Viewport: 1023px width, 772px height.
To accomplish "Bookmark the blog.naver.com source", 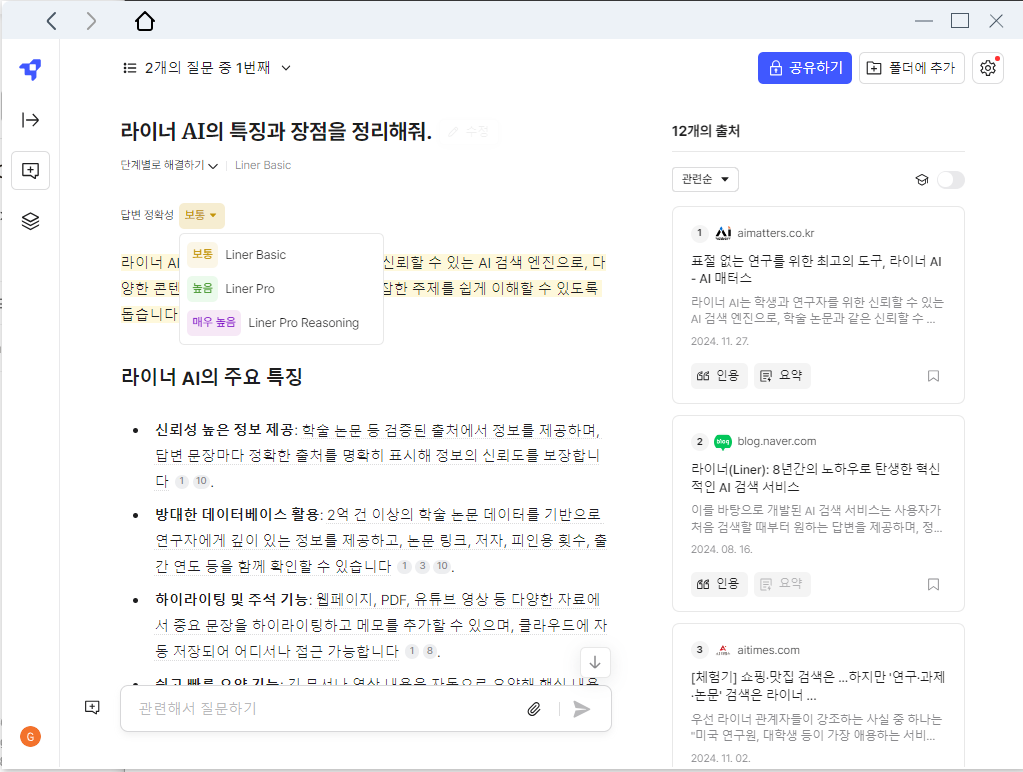I will [934, 584].
